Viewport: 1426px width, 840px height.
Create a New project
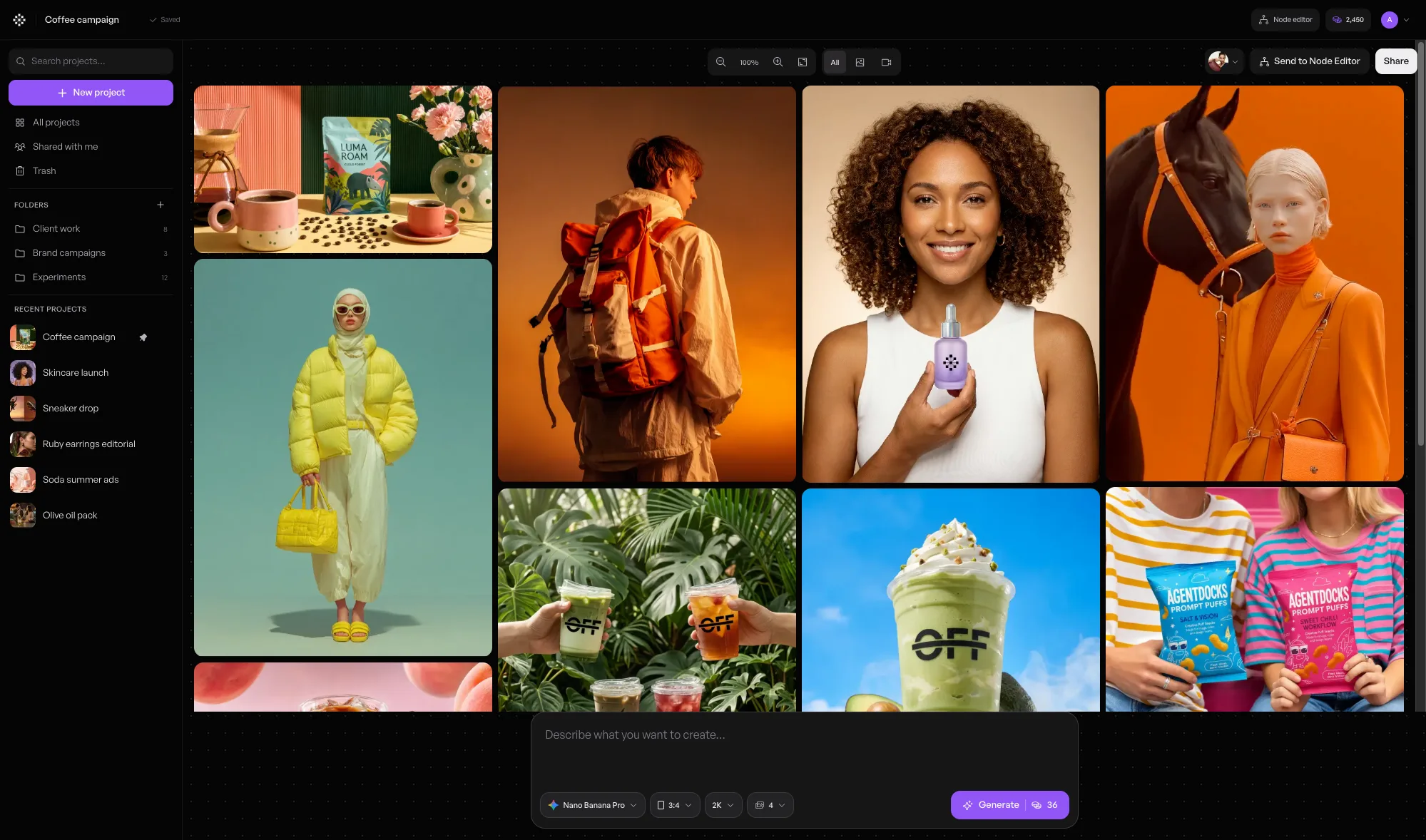coord(91,93)
